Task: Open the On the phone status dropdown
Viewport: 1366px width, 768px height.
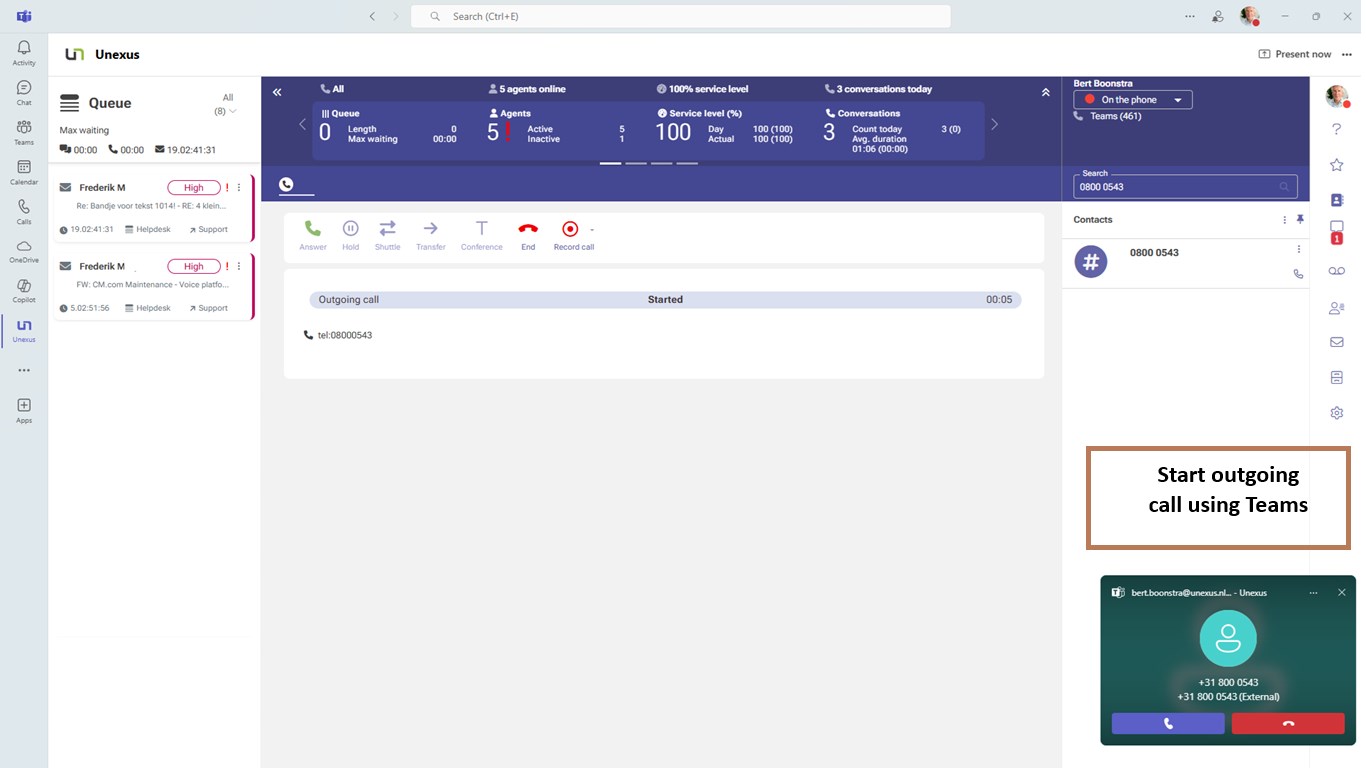Action: point(1133,100)
